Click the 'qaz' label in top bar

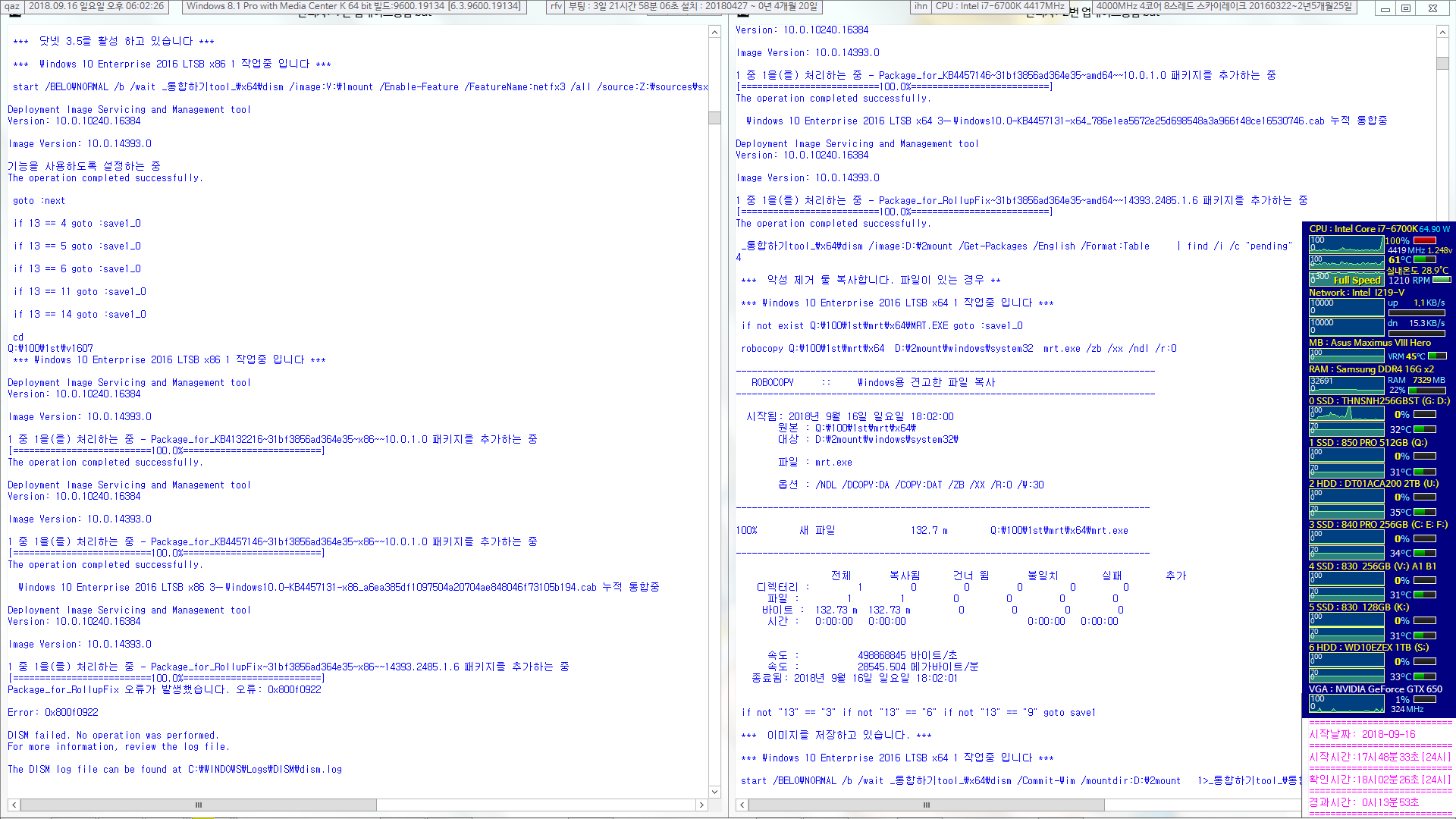12,6
